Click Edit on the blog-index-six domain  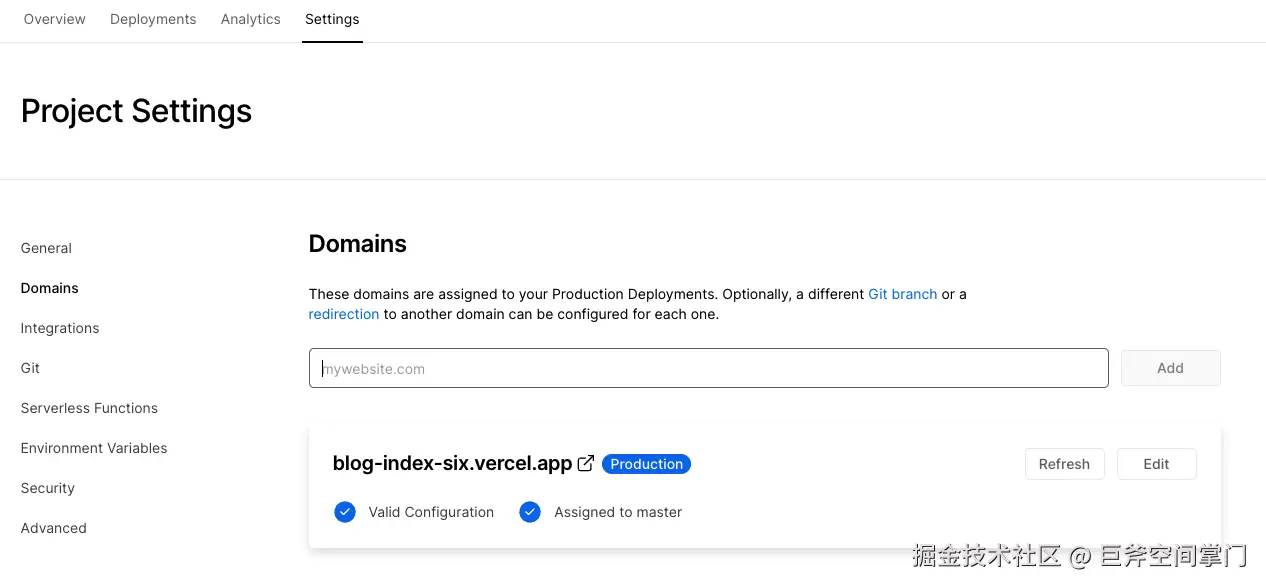(x=1156, y=464)
